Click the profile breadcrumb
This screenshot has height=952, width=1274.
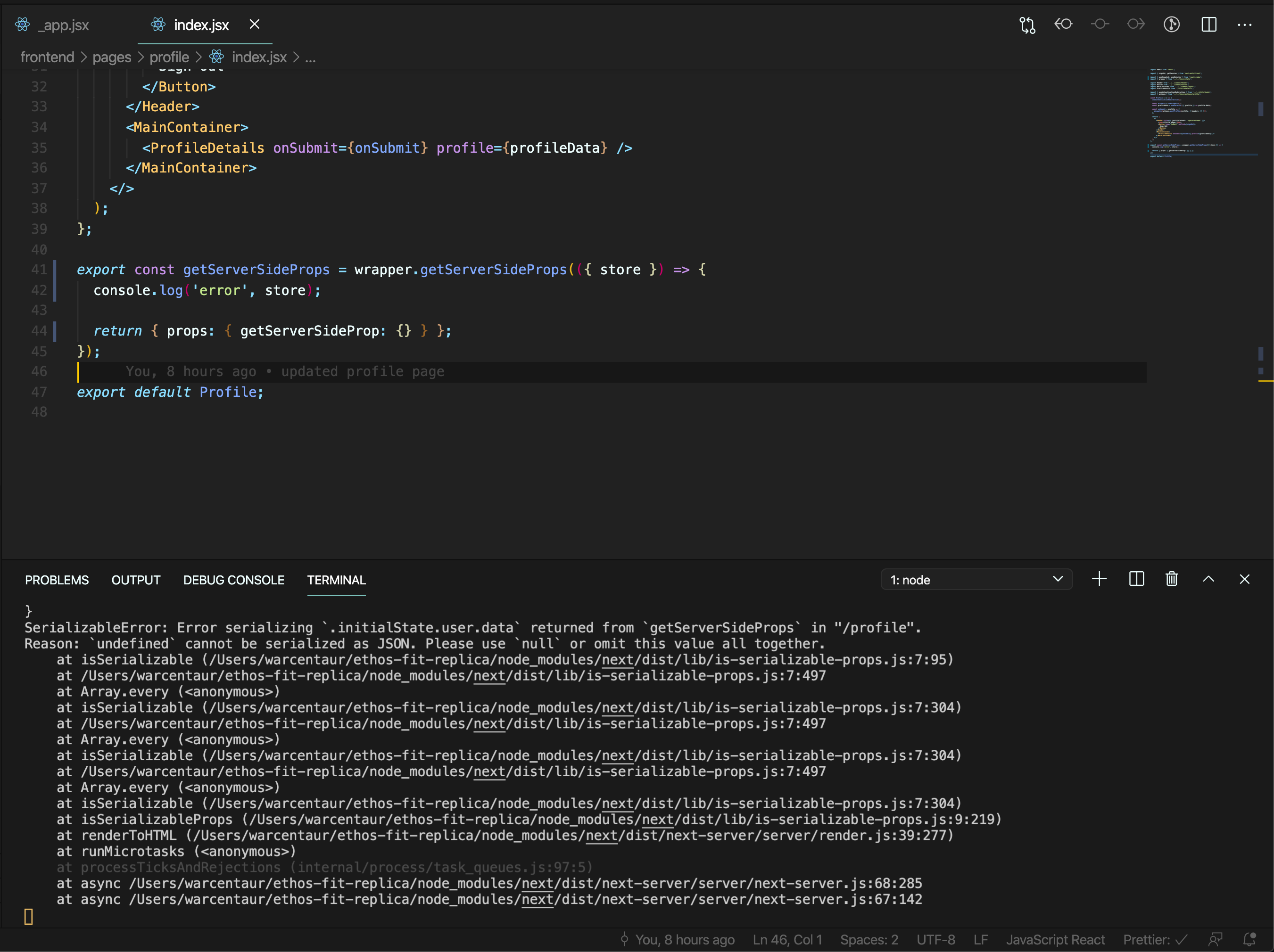[x=169, y=57]
